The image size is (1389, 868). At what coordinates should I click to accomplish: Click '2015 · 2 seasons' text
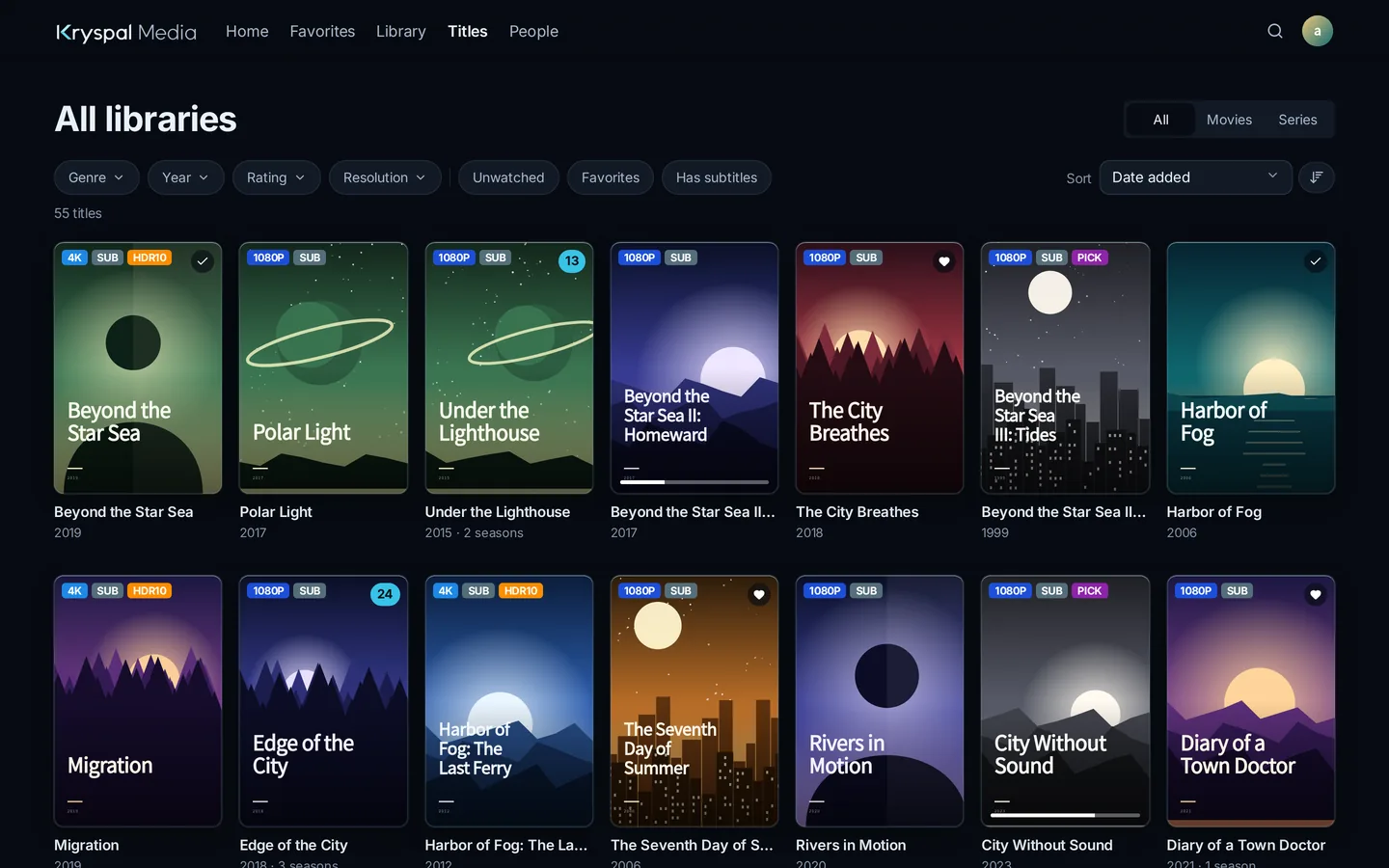click(x=475, y=532)
